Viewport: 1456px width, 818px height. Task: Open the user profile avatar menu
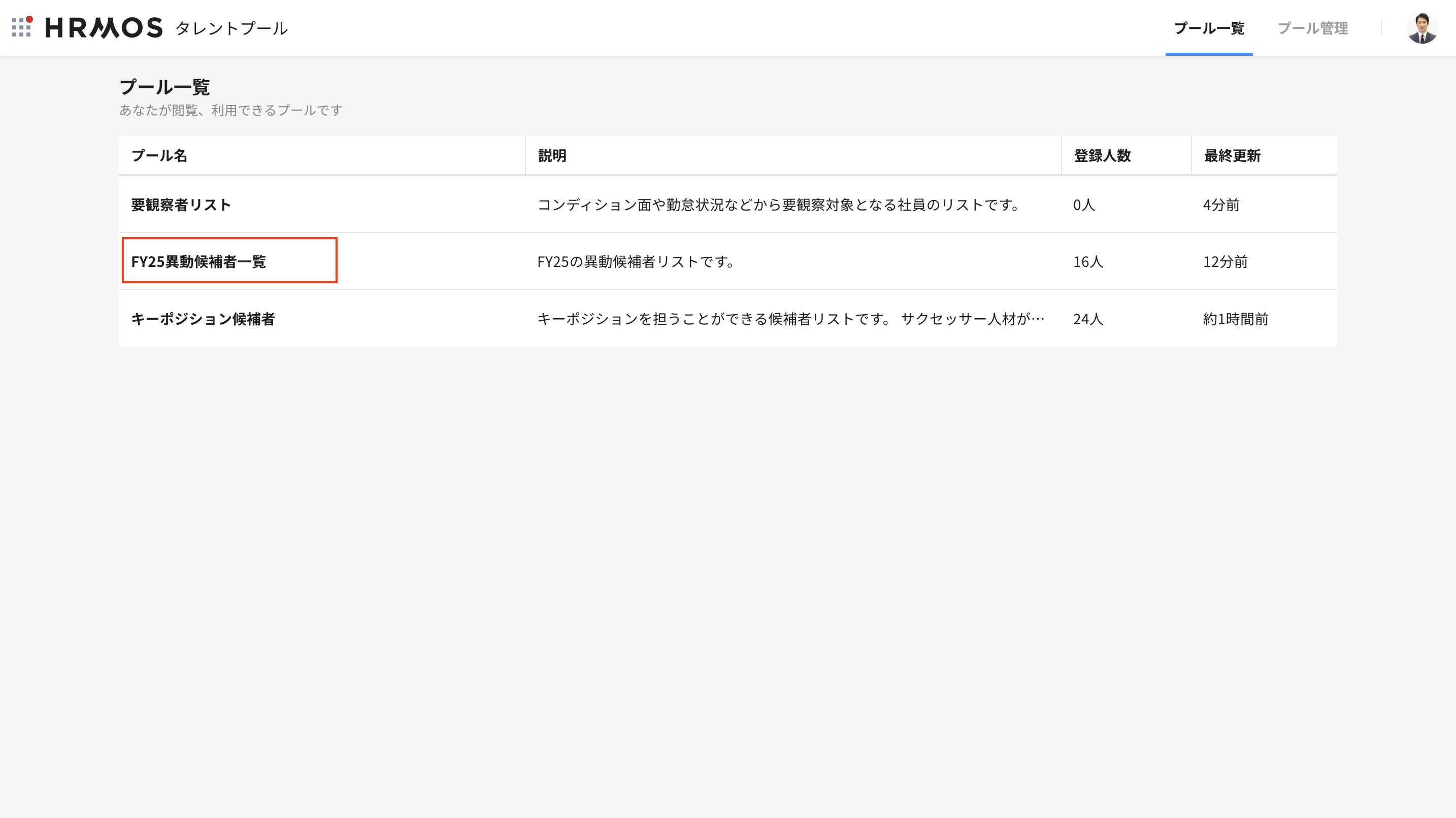(x=1421, y=28)
